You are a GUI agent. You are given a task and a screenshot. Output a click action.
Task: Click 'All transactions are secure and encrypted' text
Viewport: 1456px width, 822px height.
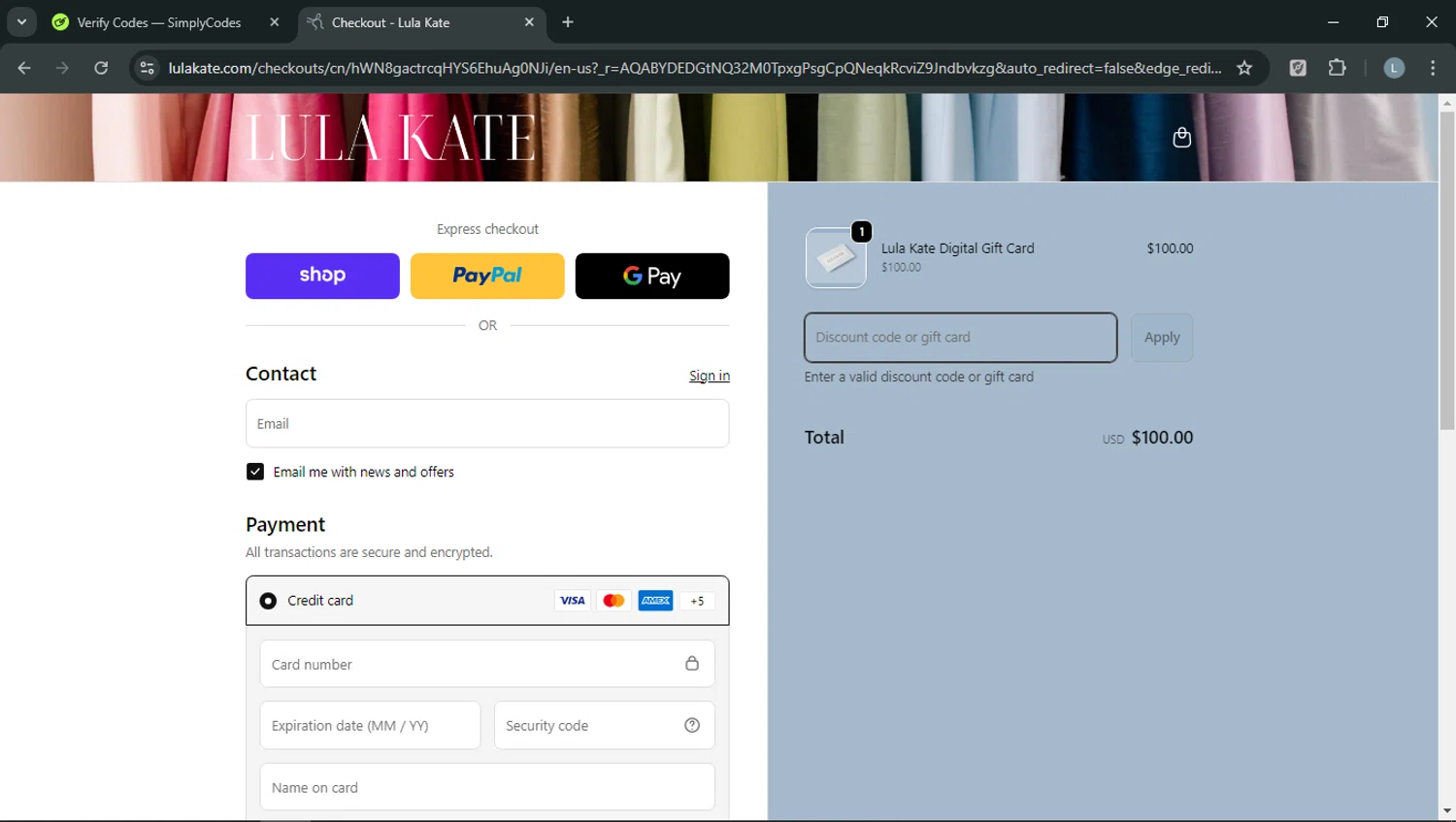[369, 552]
